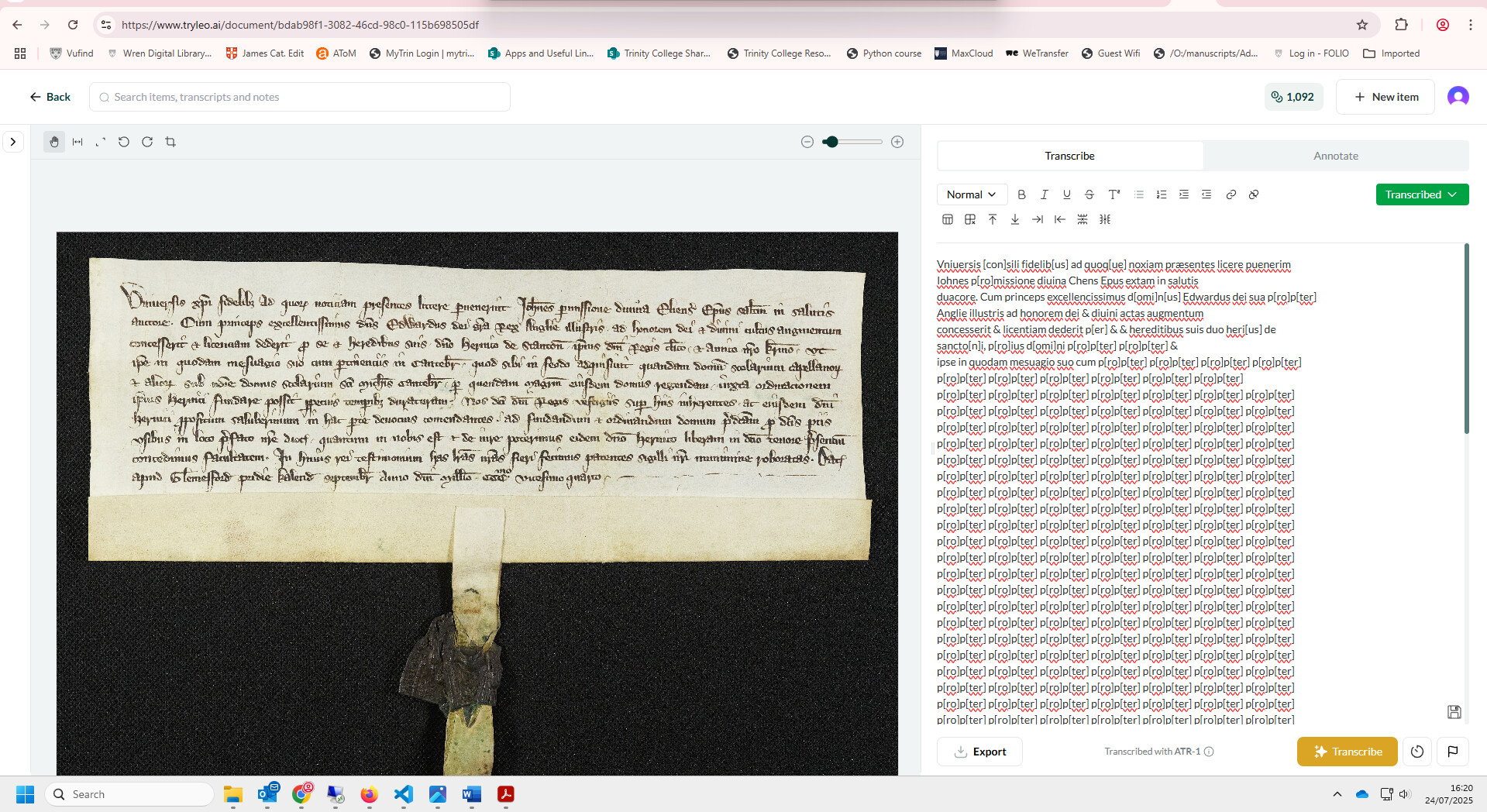
Task: Open the green Transcribed status dropdown
Action: 1421,194
